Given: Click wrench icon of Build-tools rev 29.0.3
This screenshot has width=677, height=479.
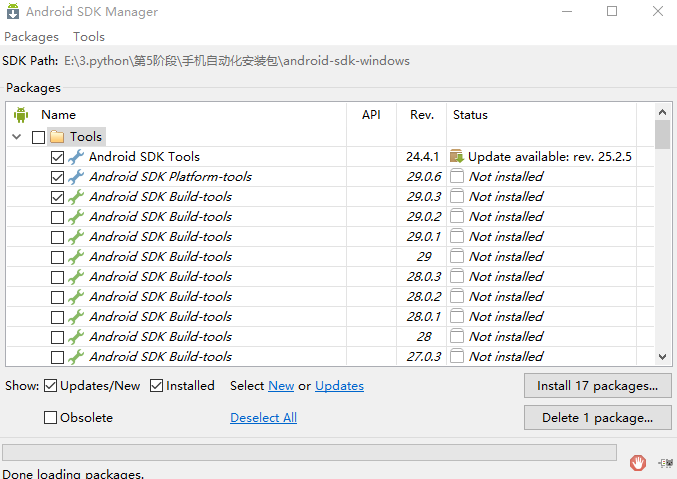Looking at the screenshot, I should click(76, 197).
